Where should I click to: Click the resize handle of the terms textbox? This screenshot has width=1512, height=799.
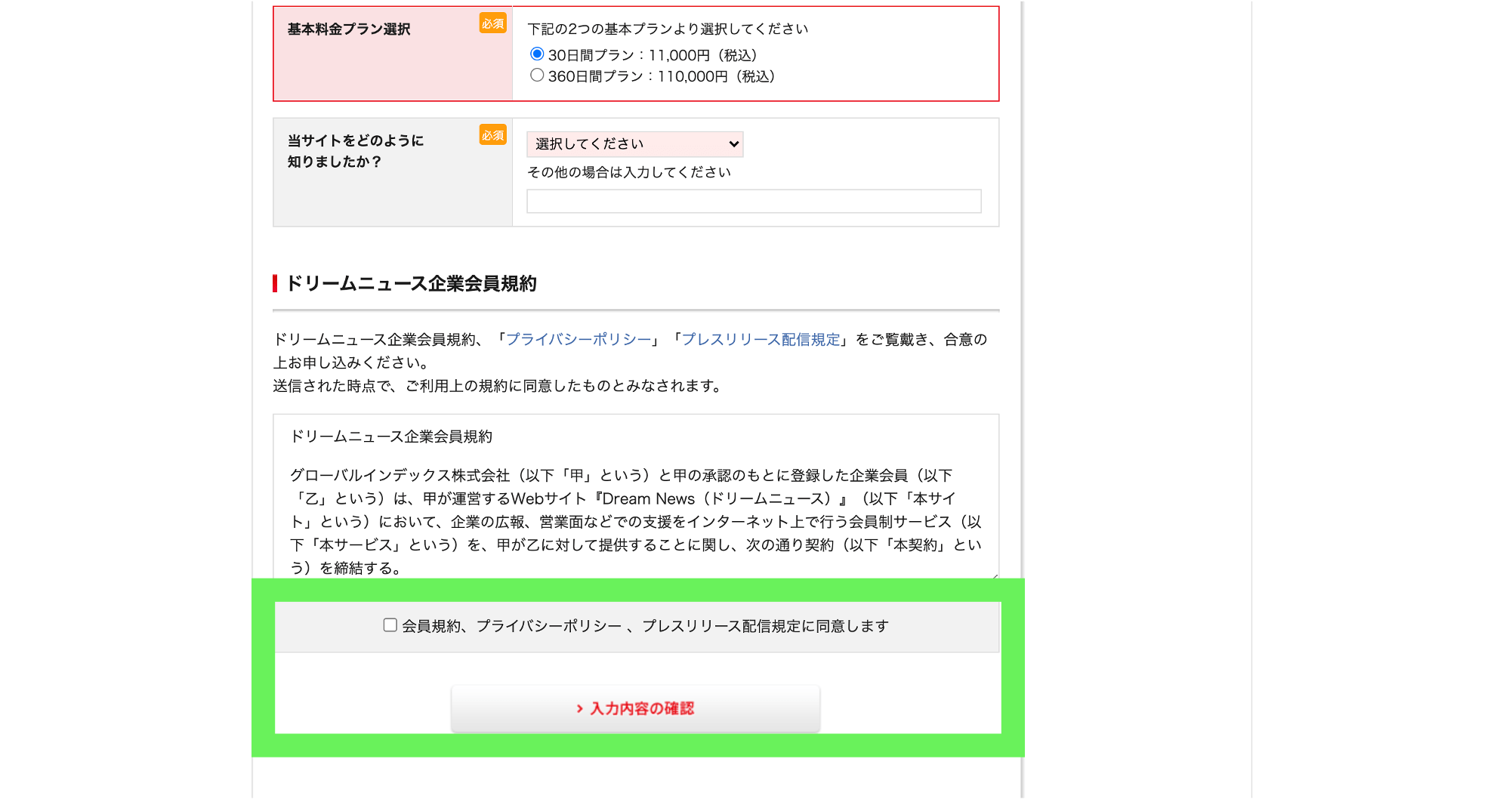(x=995, y=576)
